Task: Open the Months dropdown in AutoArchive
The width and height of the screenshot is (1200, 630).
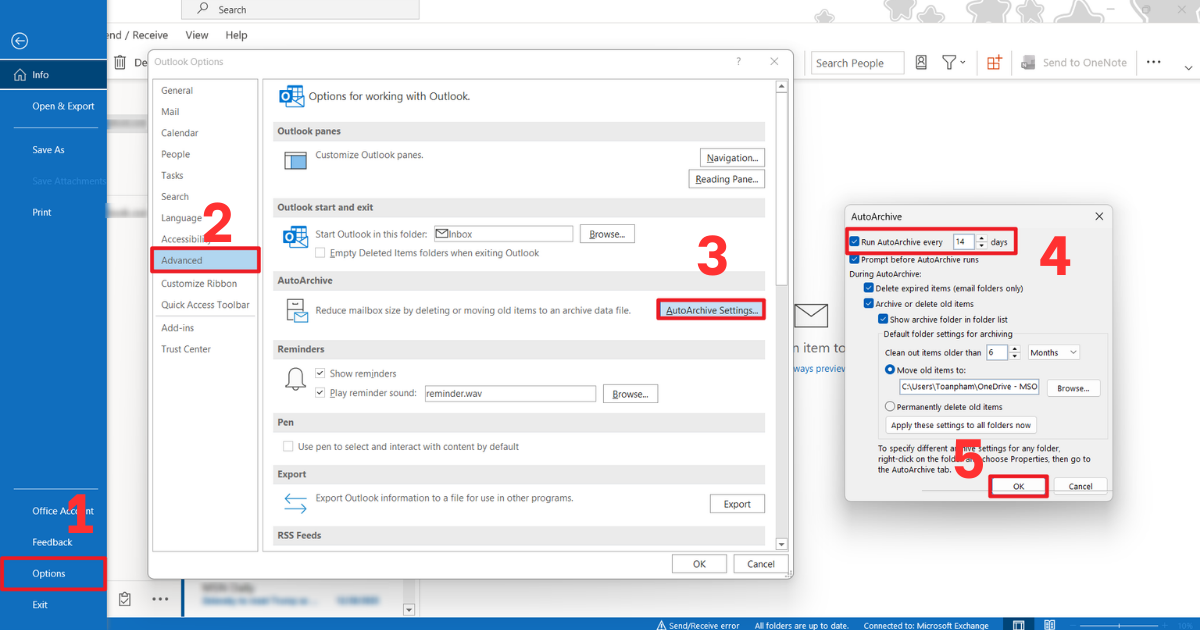Action: point(1053,351)
